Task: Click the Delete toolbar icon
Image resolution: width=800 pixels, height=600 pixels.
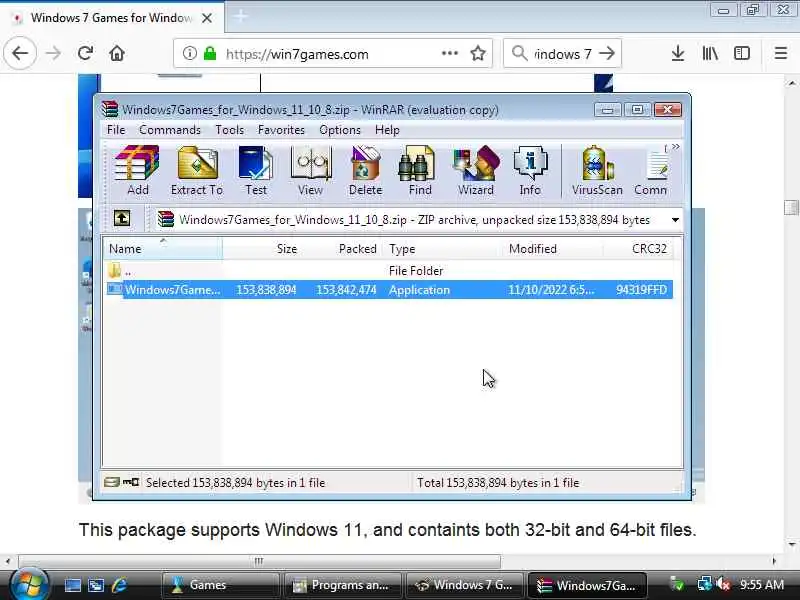Action: point(365,170)
